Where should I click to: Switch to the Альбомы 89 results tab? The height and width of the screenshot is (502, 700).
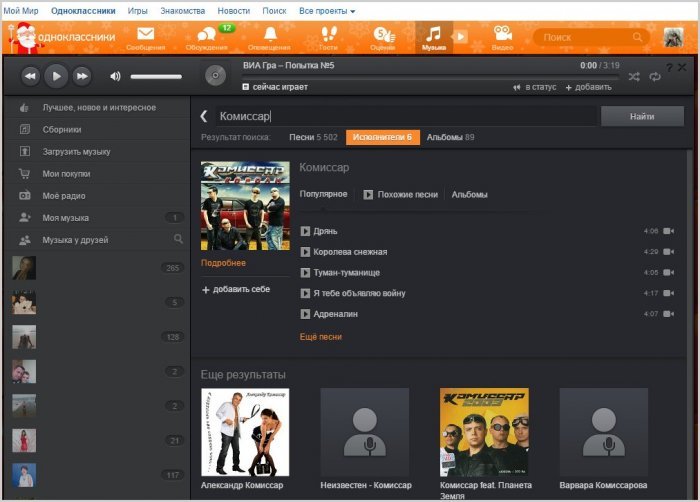[450, 136]
